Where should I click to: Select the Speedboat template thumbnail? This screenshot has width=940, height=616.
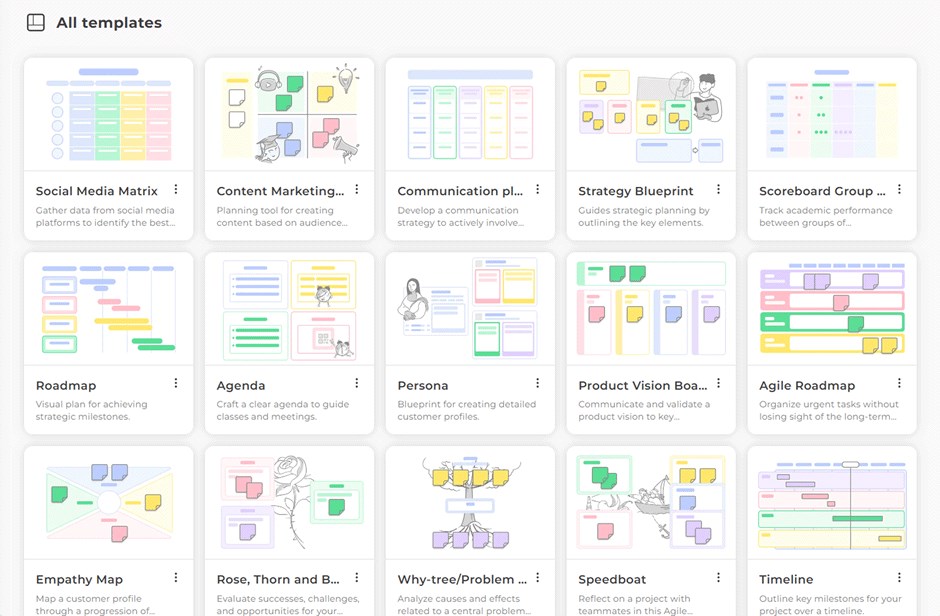point(651,503)
